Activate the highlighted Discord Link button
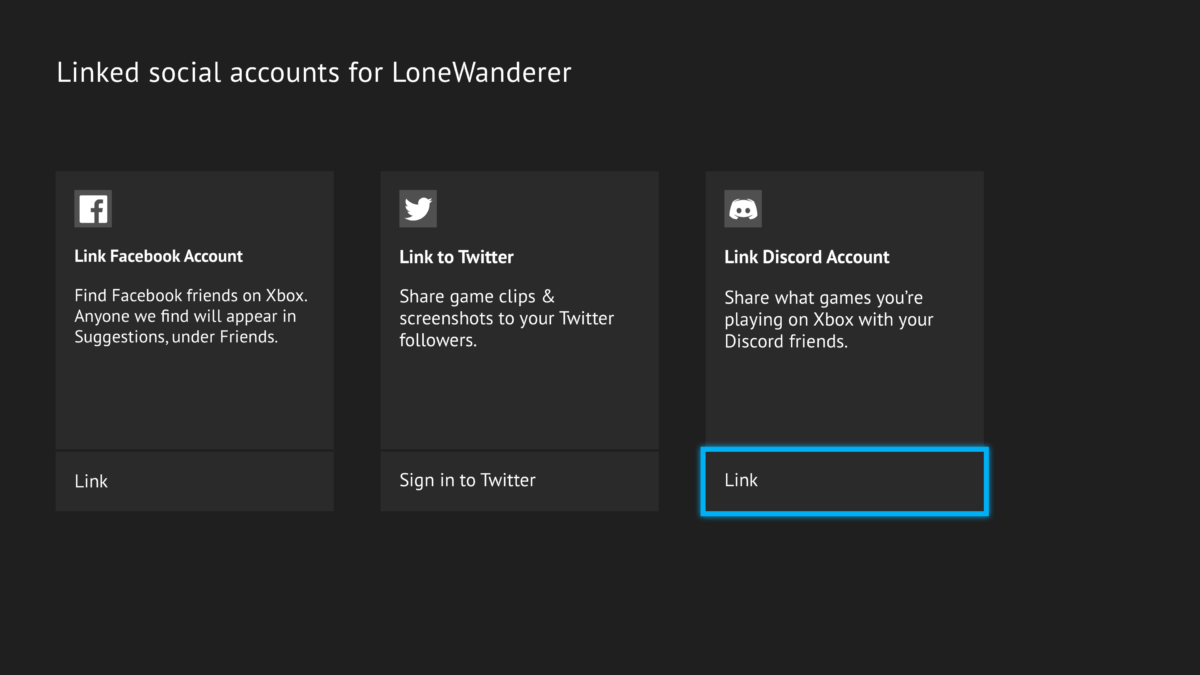Image resolution: width=1200 pixels, height=675 pixels. click(844, 481)
